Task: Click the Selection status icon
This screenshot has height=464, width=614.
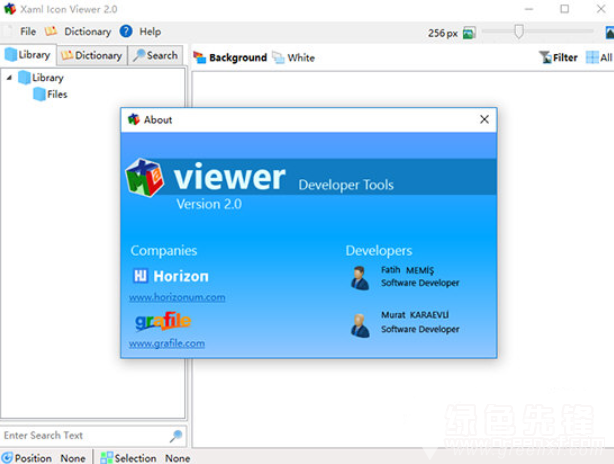Action: pos(106,458)
